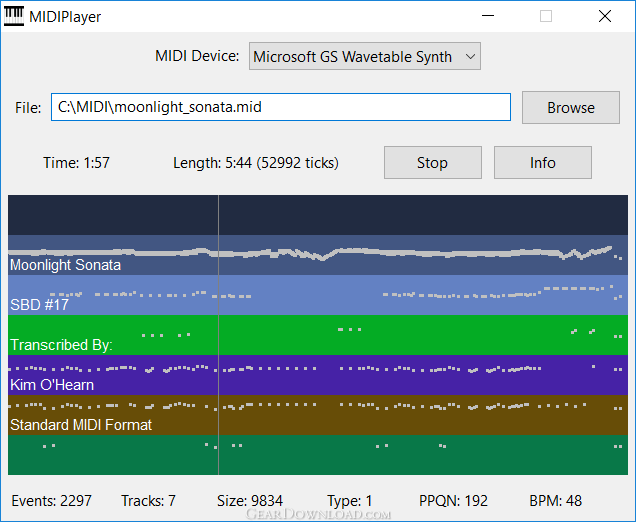Click the PPQN: 192 status entry
Image resolution: width=636 pixels, height=522 pixels.
coord(453,501)
